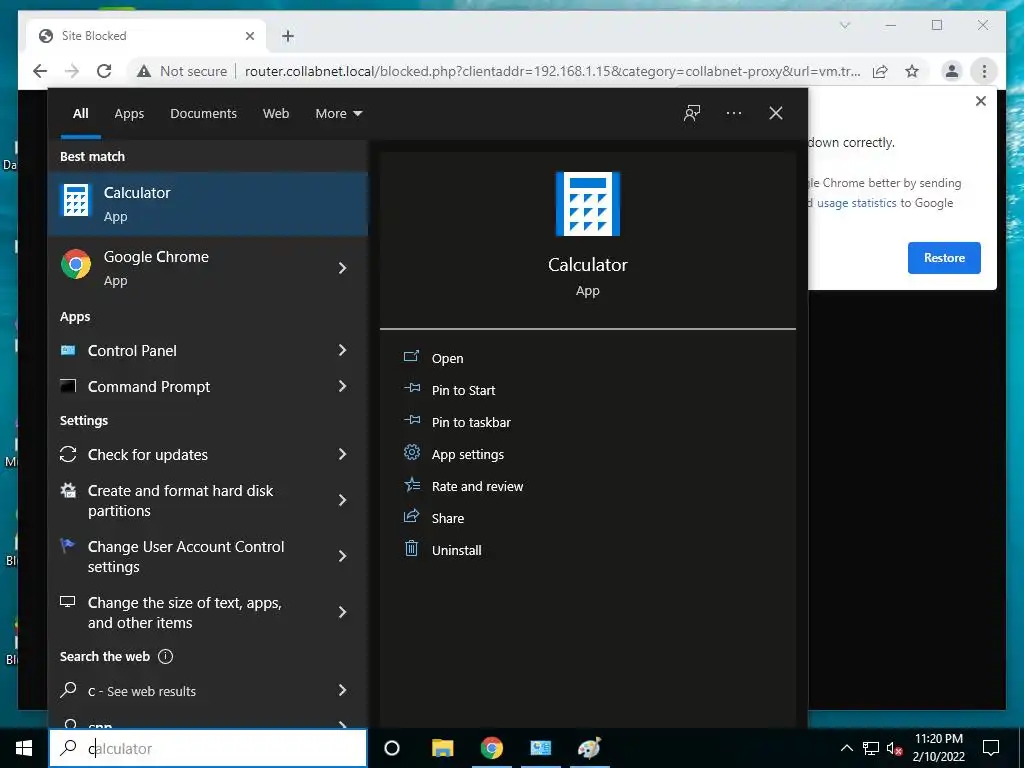Click Restore in the Chrome popup
This screenshot has width=1024, height=768.
pyautogui.click(x=944, y=258)
